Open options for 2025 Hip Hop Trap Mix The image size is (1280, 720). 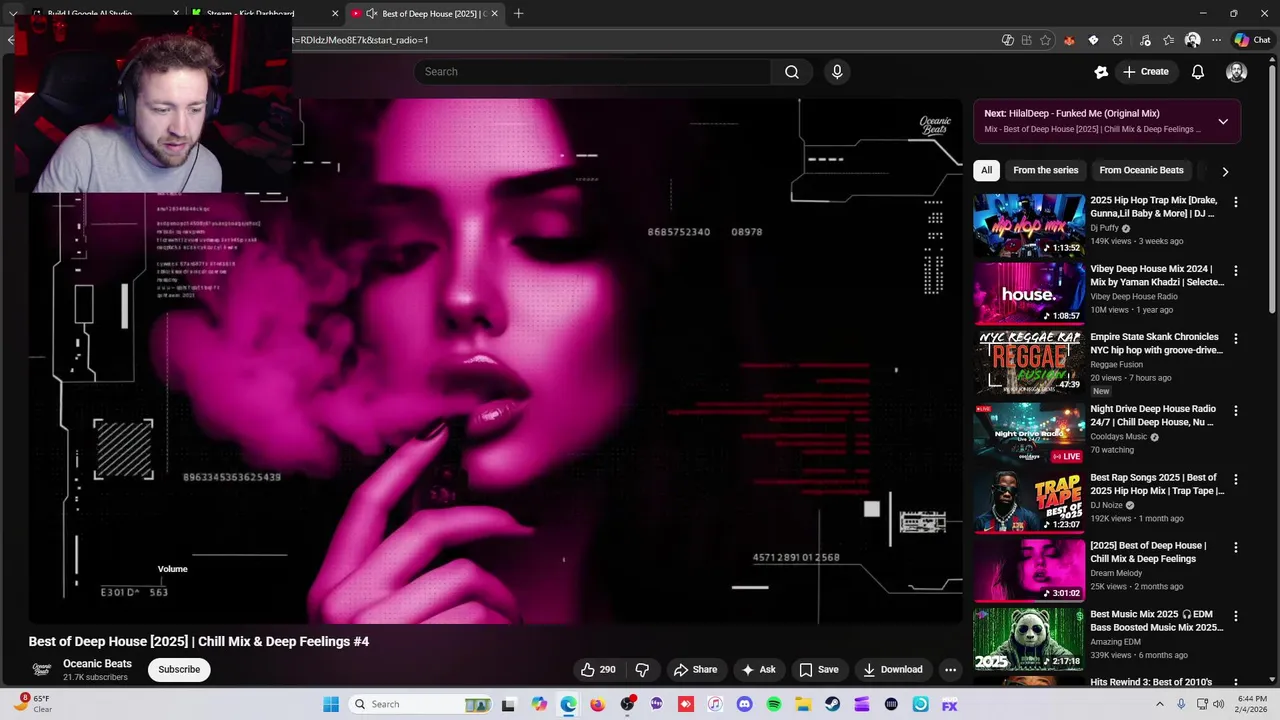[x=1235, y=202]
